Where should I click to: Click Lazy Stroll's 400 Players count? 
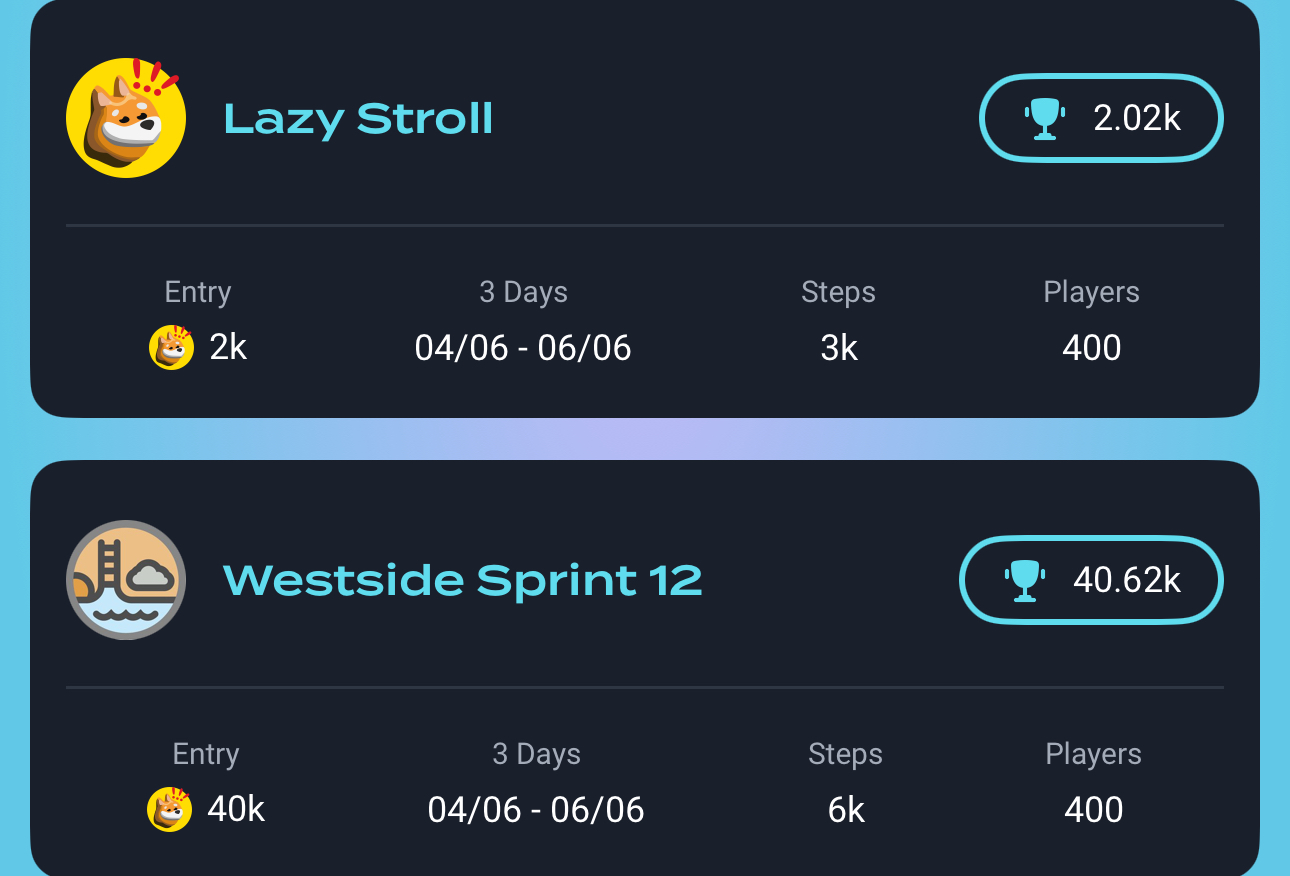(1092, 348)
